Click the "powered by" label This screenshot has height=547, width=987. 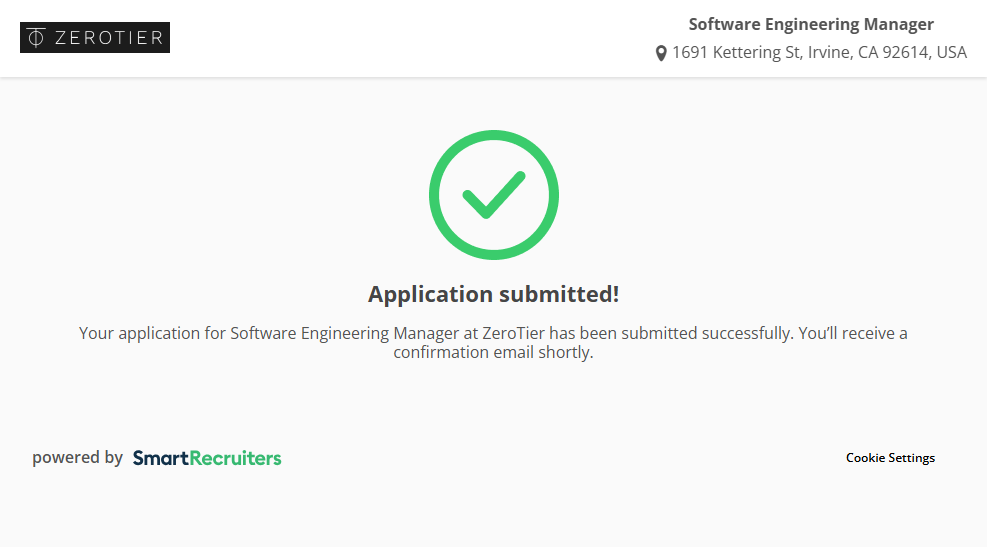pyautogui.click(x=77, y=458)
